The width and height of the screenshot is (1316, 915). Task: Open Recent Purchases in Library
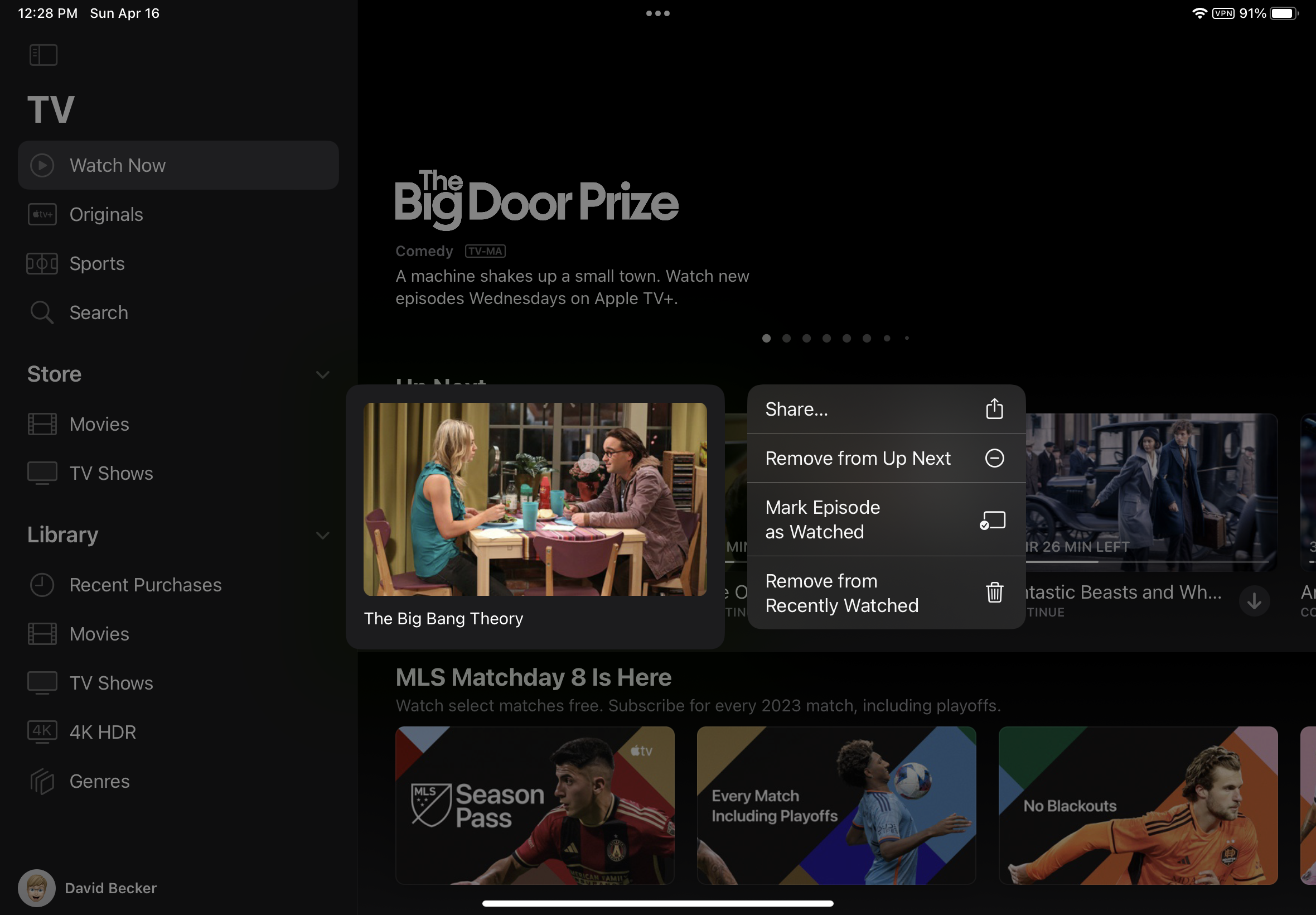tap(178, 585)
